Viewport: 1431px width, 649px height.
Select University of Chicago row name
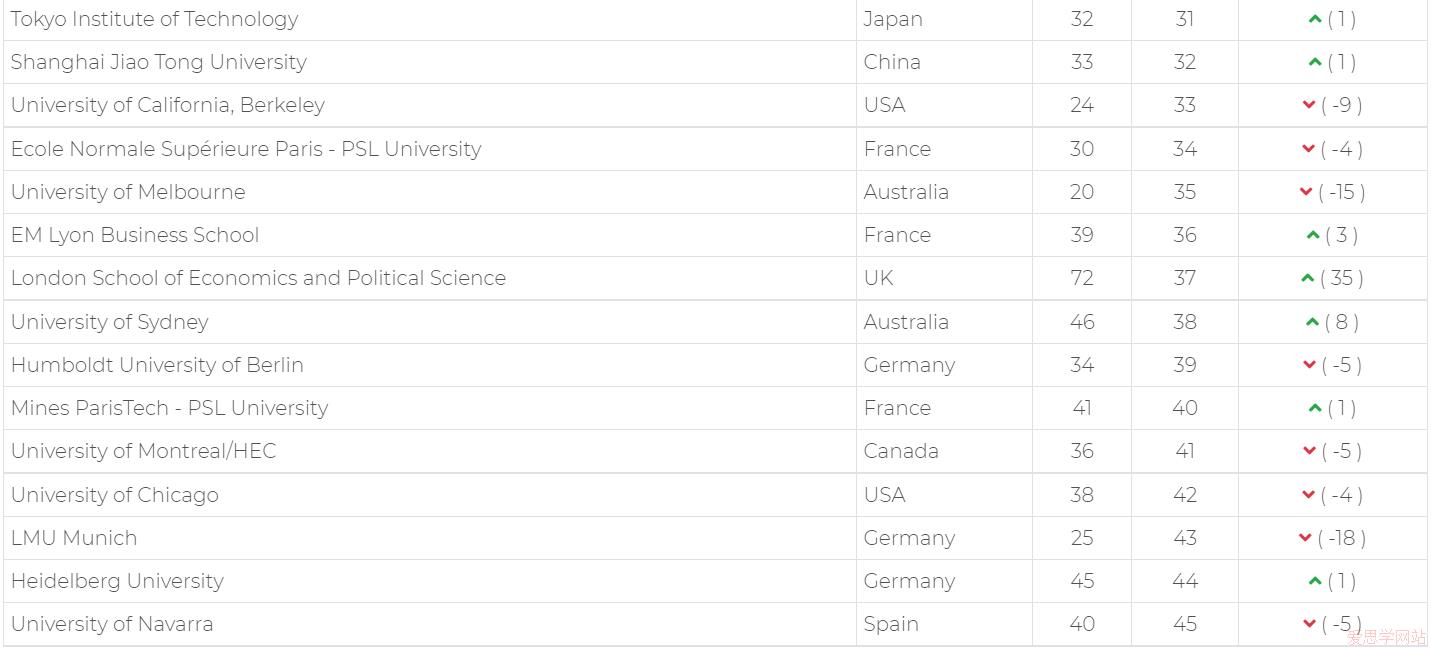[115, 495]
